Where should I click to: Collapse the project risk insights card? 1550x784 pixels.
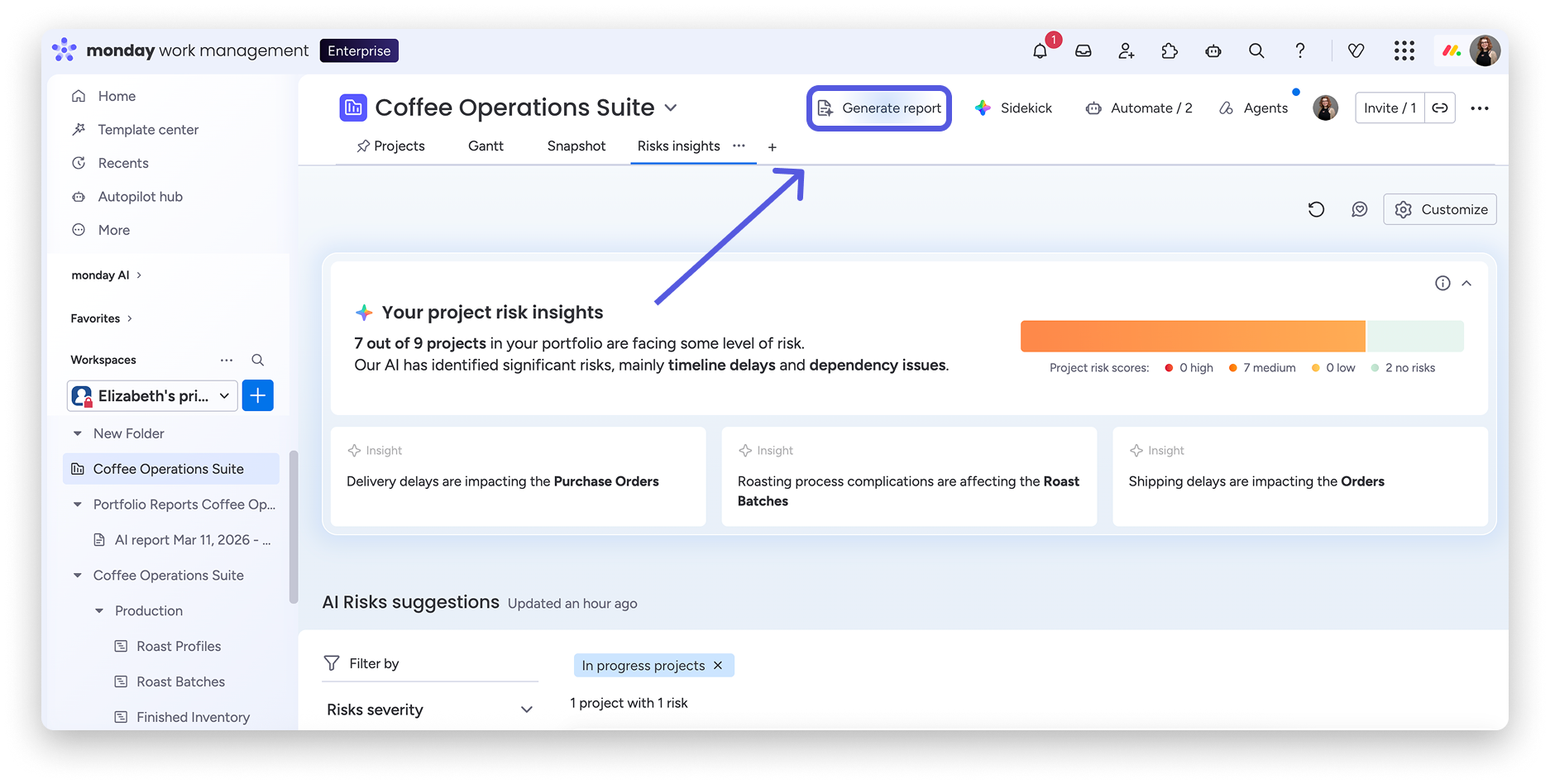(x=1466, y=284)
